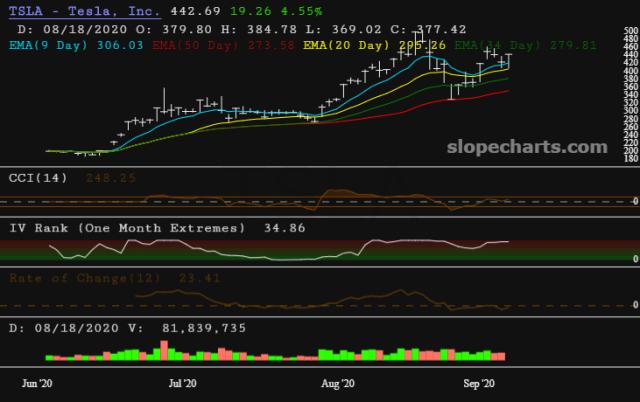Click the Rate of Change(12) label
640x402 pixels.
85,278
